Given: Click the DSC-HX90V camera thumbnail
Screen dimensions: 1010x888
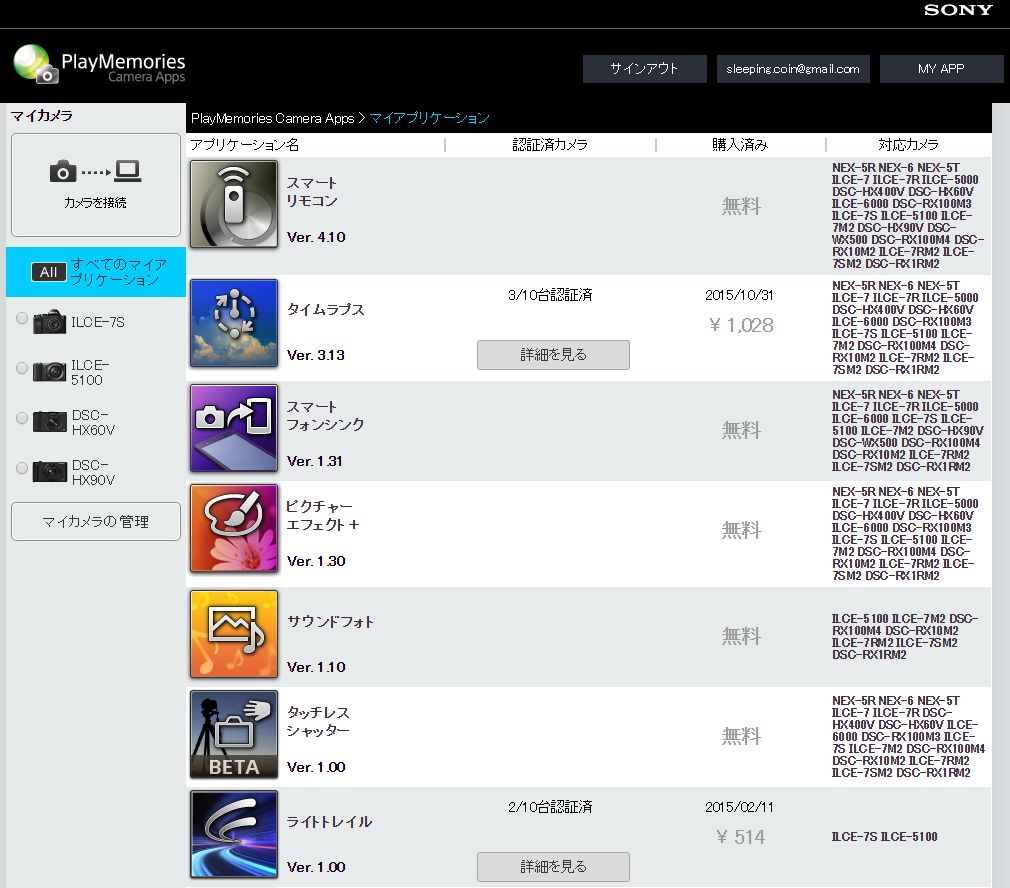Looking at the screenshot, I should tap(50, 471).
